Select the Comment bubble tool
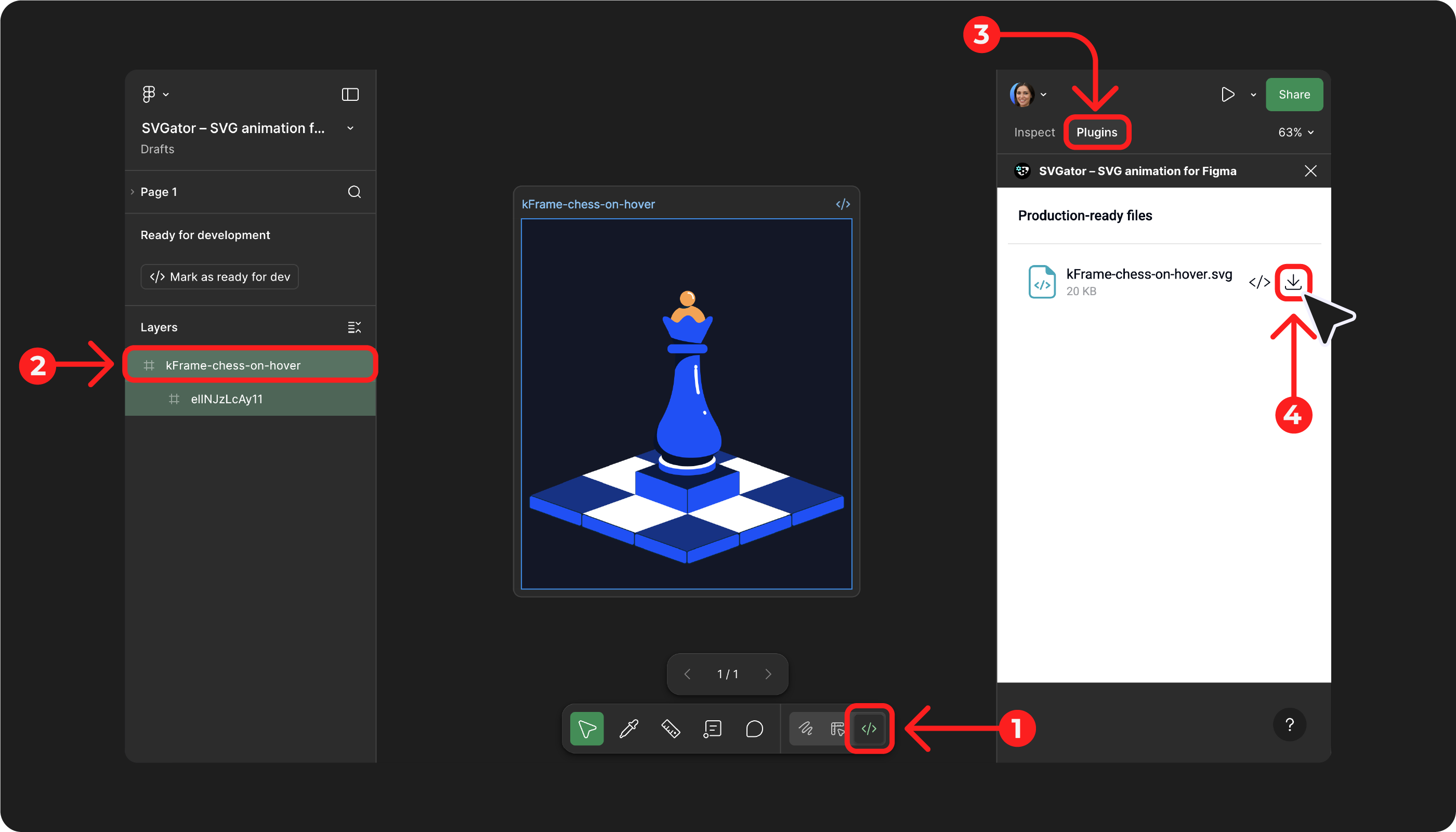1456x832 pixels. coord(754,729)
